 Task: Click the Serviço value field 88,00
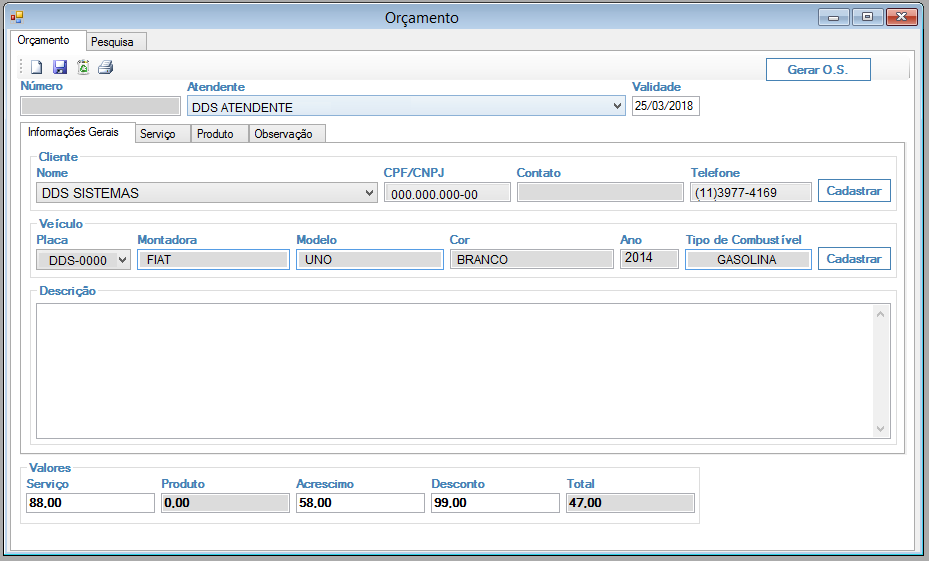[x=90, y=503]
